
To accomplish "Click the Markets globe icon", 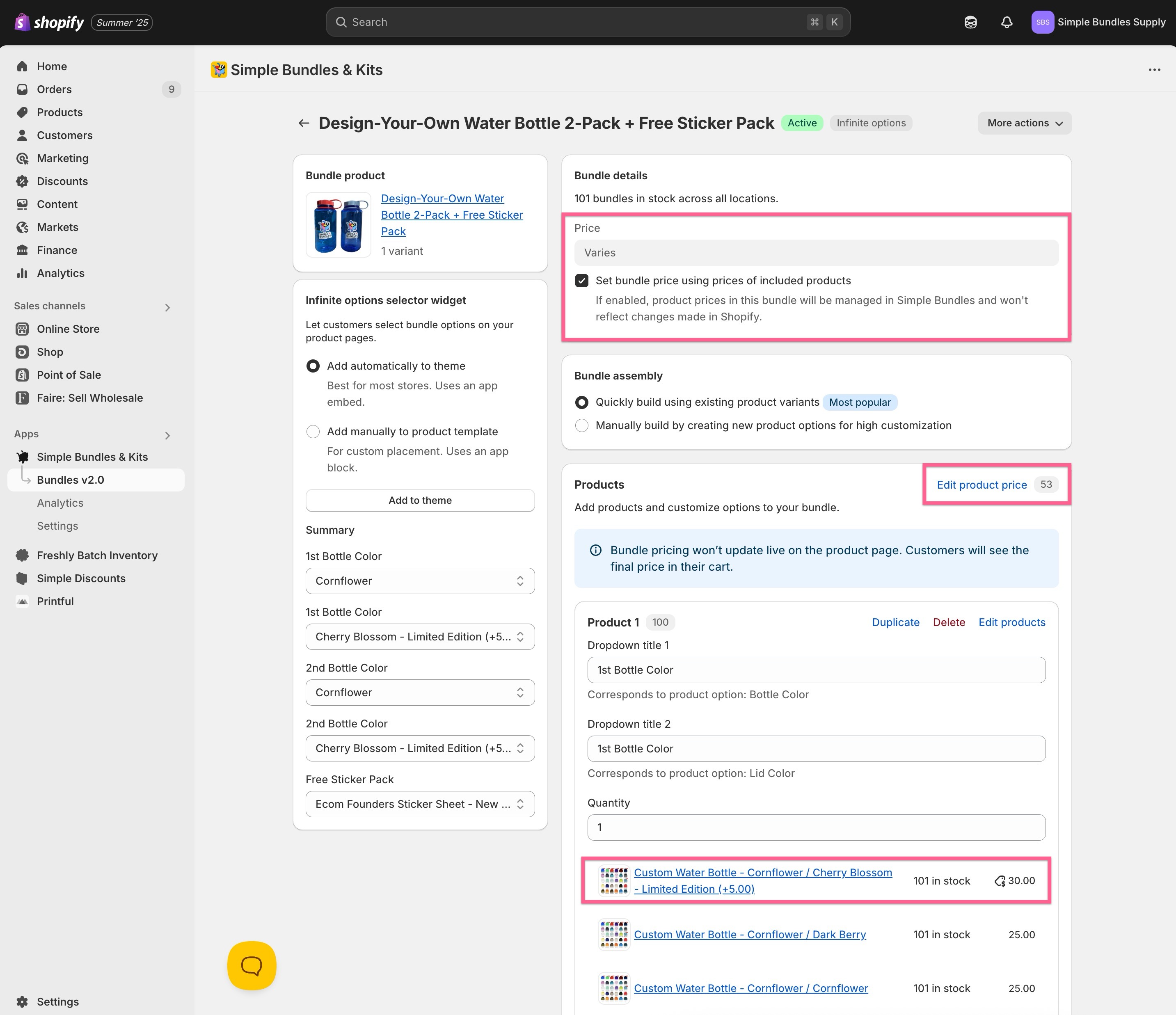I will click(x=22, y=227).
